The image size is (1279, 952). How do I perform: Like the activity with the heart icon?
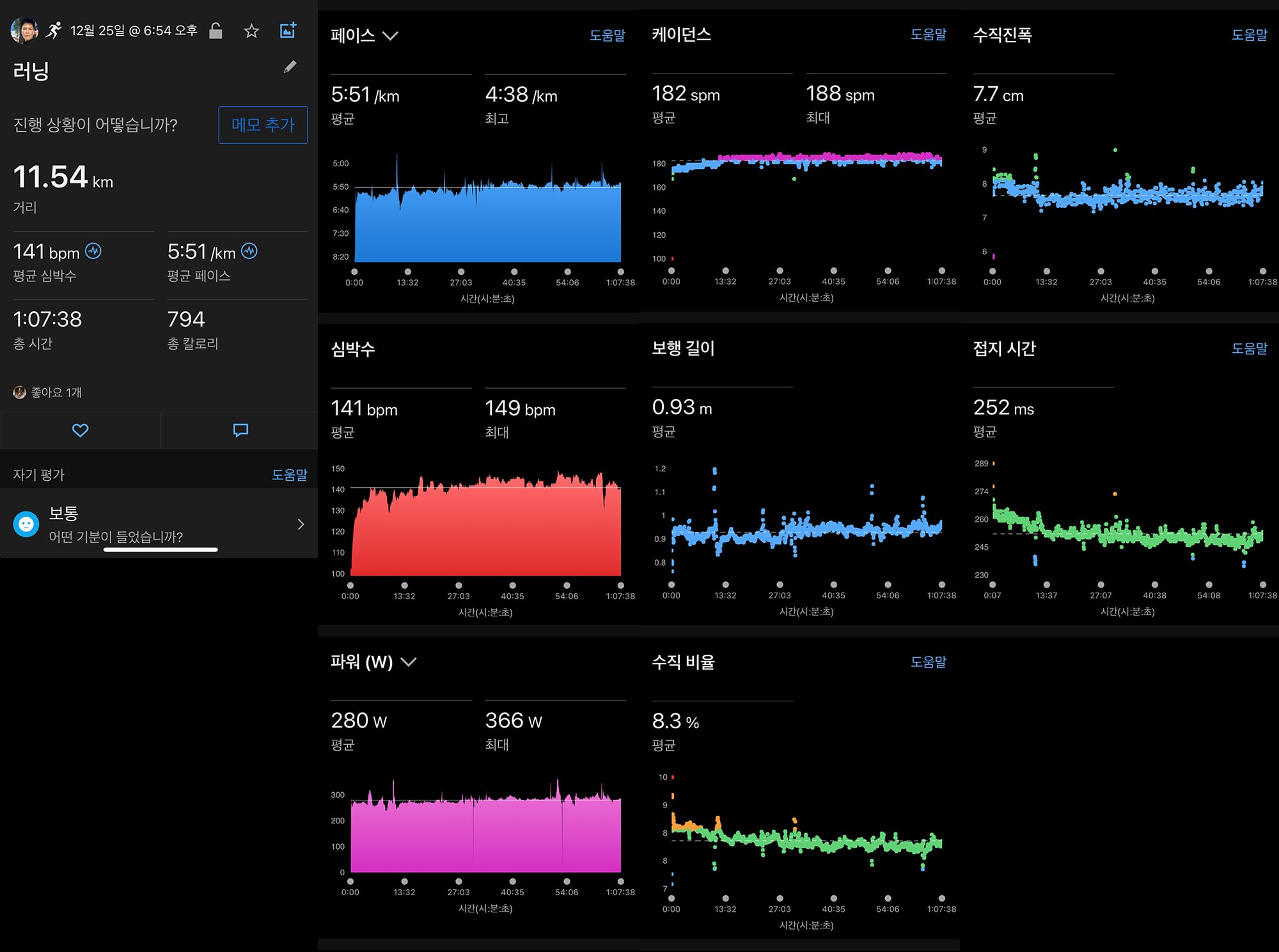pos(80,430)
